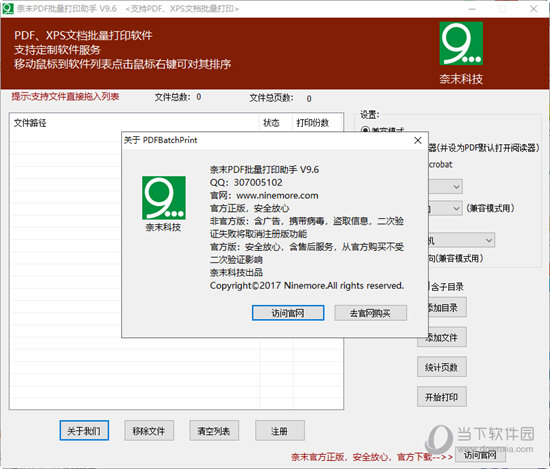This screenshot has height=469, width=550.
Task: Click 访问官网 button at bottom right of main window
Action: coord(480,455)
